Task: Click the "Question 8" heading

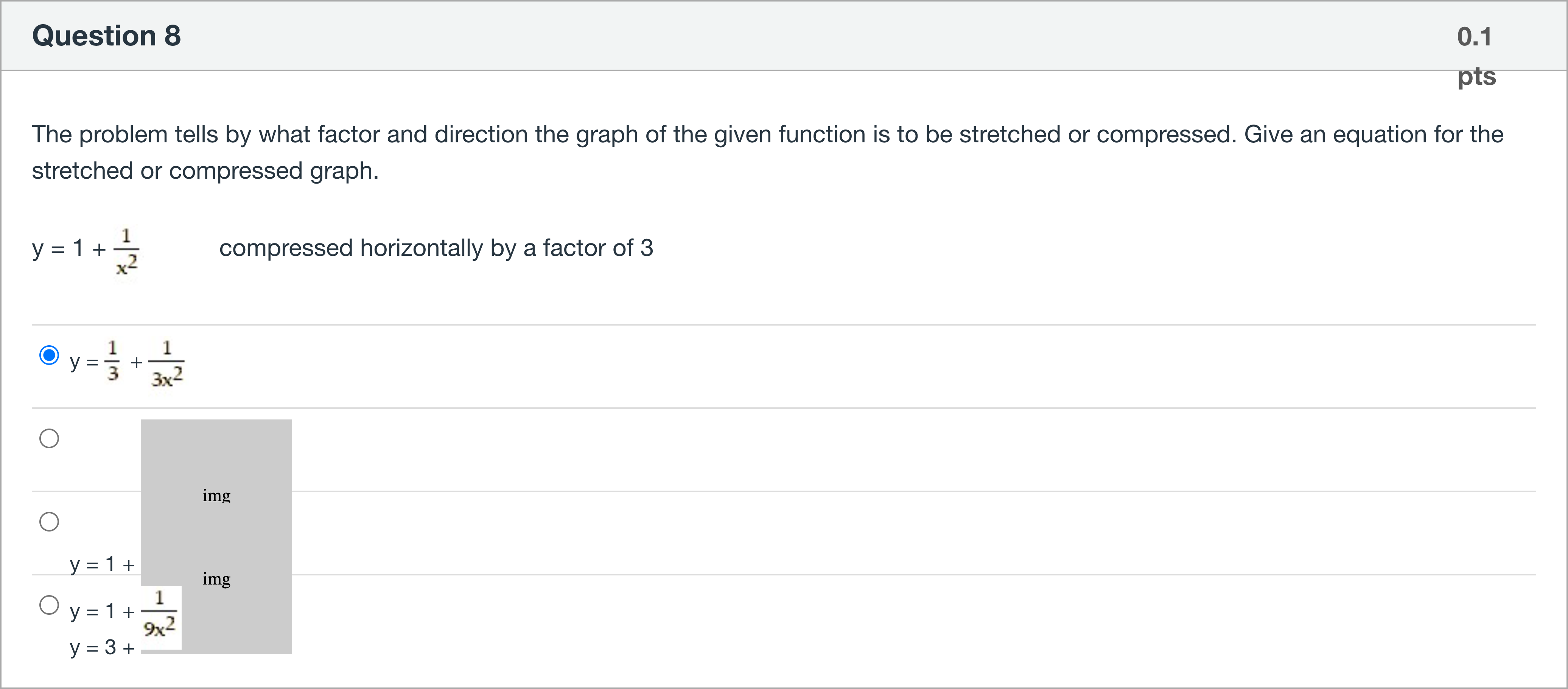Action: (107, 35)
